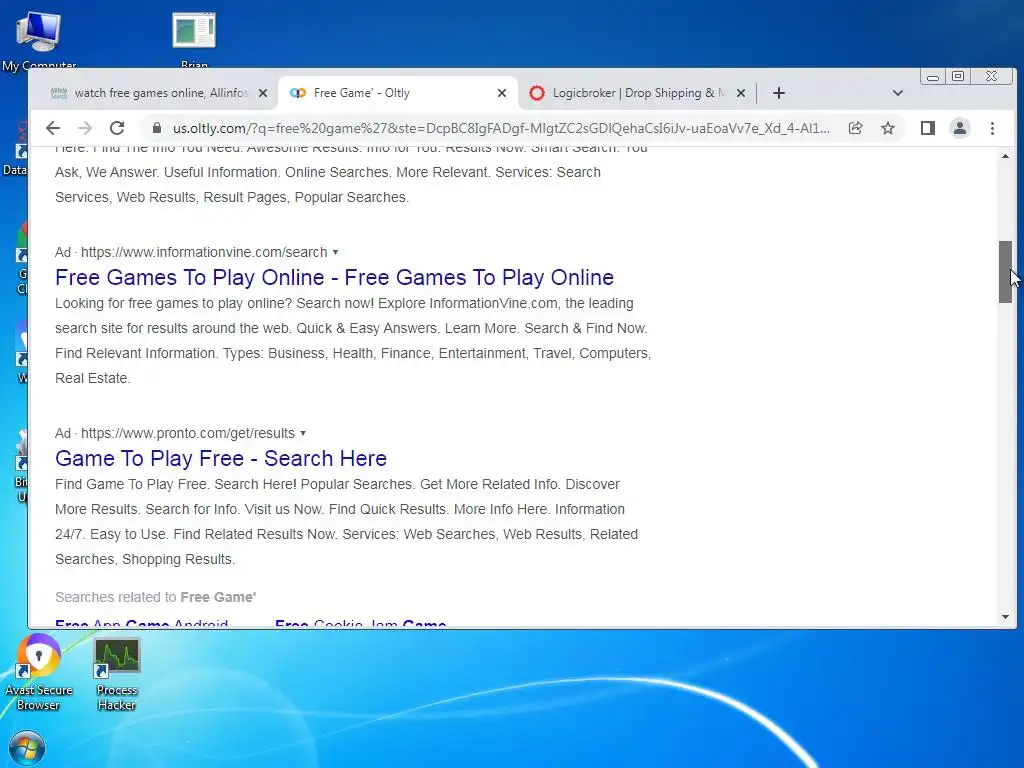Open 'Free Games To Play Online' ad link
1024x768 pixels.
pos(334,278)
